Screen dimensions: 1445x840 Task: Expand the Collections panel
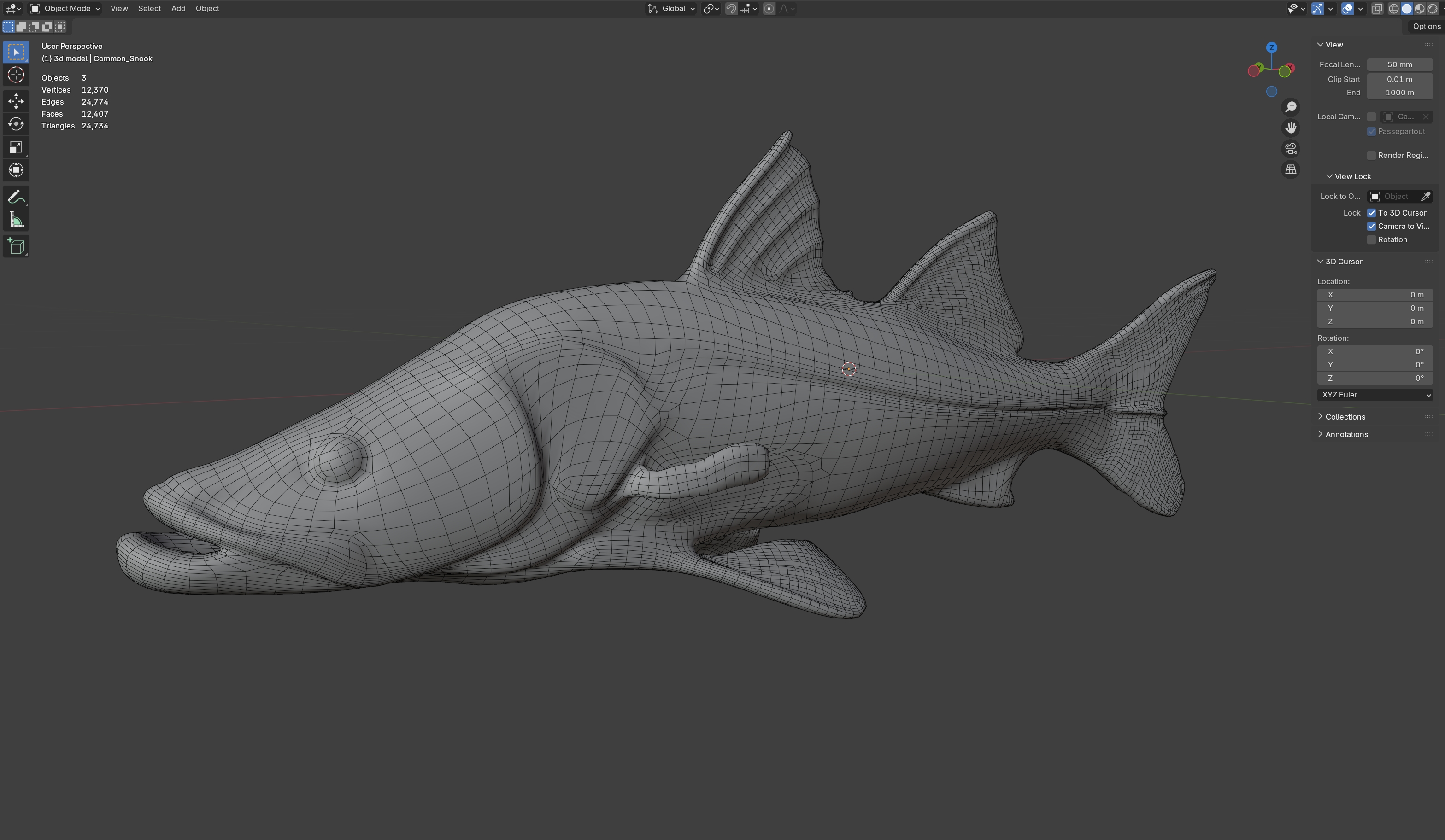click(x=1345, y=417)
